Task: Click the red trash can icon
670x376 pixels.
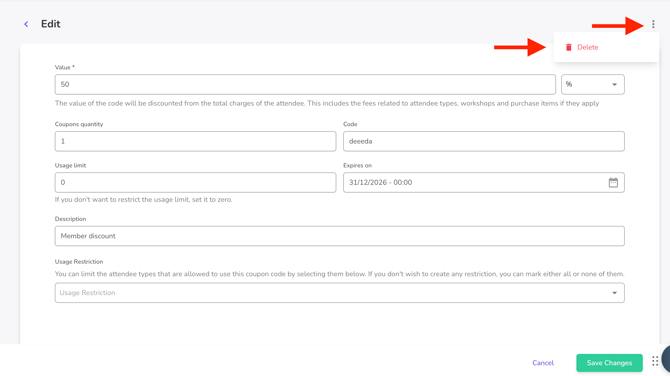Action: [568, 47]
